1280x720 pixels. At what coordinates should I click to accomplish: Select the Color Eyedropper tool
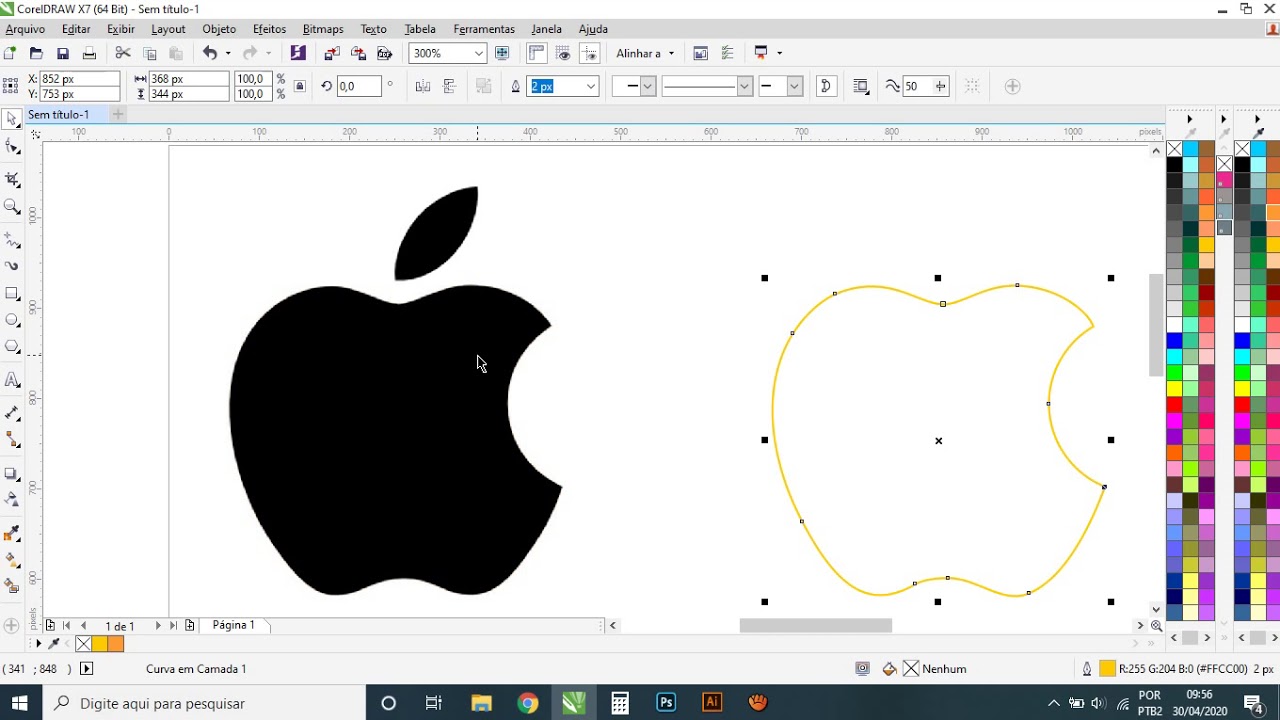(12, 533)
